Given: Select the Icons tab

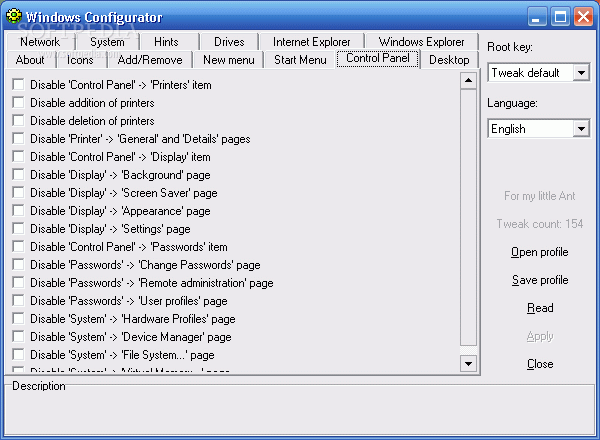Looking at the screenshot, I should coord(80,60).
